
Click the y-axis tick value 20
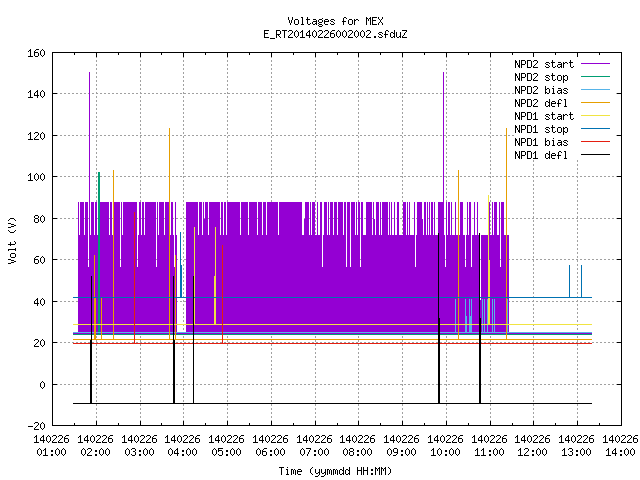[x=39, y=343]
